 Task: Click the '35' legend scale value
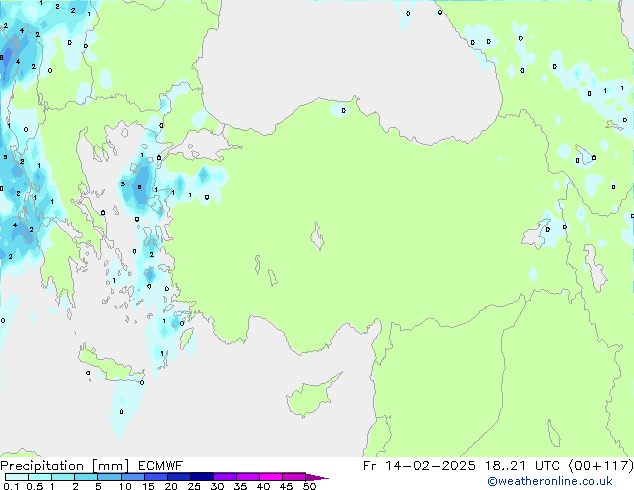click(240, 486)
